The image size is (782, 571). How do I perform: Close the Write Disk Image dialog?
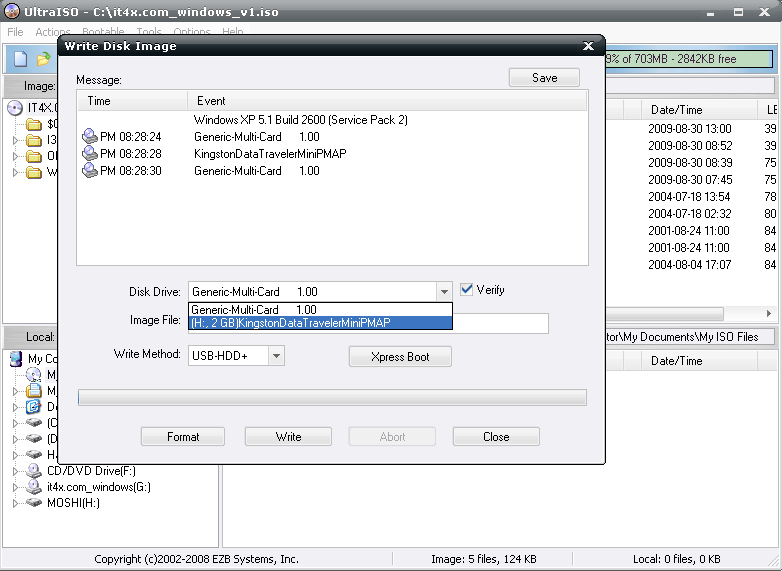pos(588,46)
